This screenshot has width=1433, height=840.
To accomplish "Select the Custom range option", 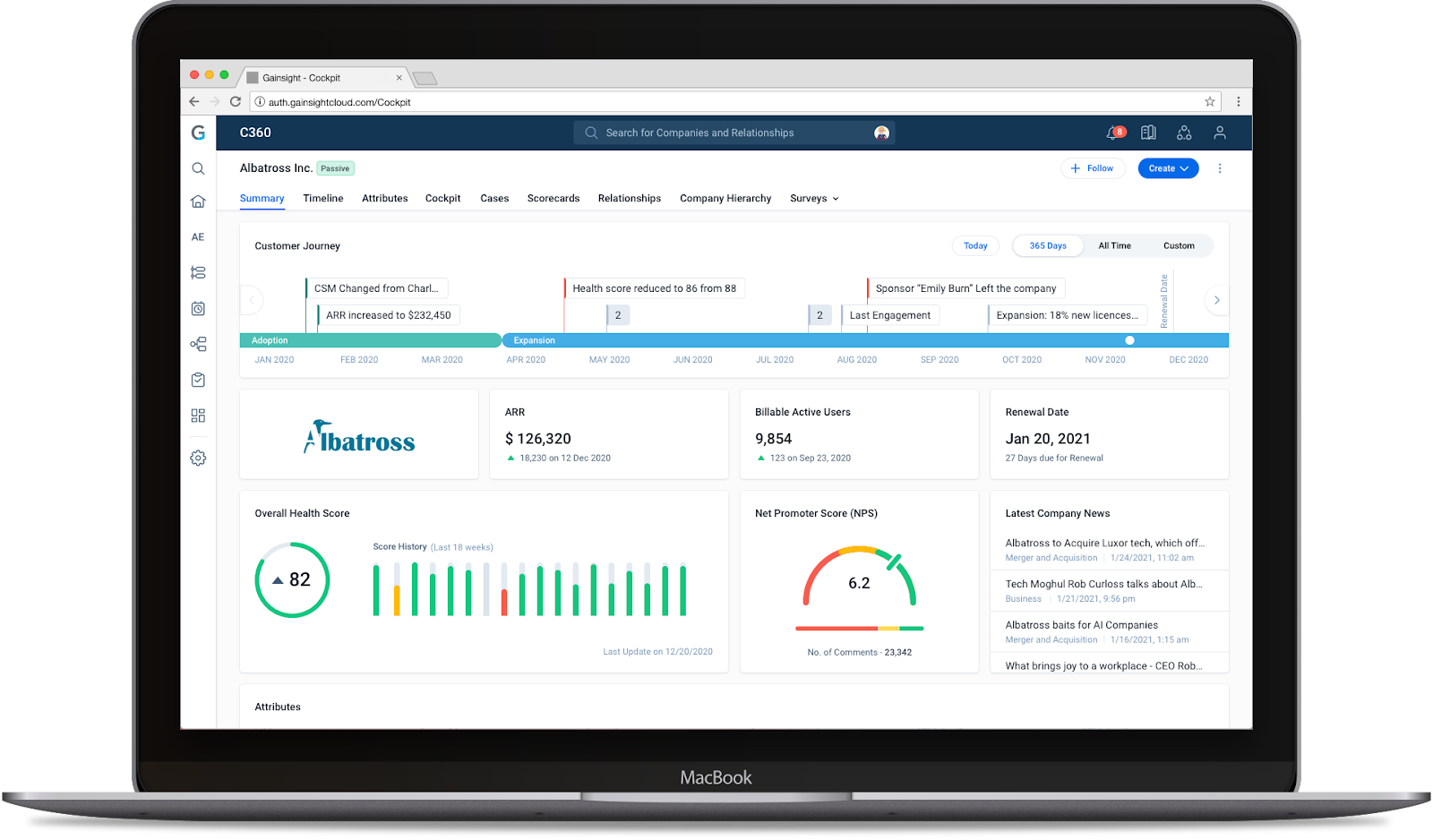I will [x=1179, y=245].
